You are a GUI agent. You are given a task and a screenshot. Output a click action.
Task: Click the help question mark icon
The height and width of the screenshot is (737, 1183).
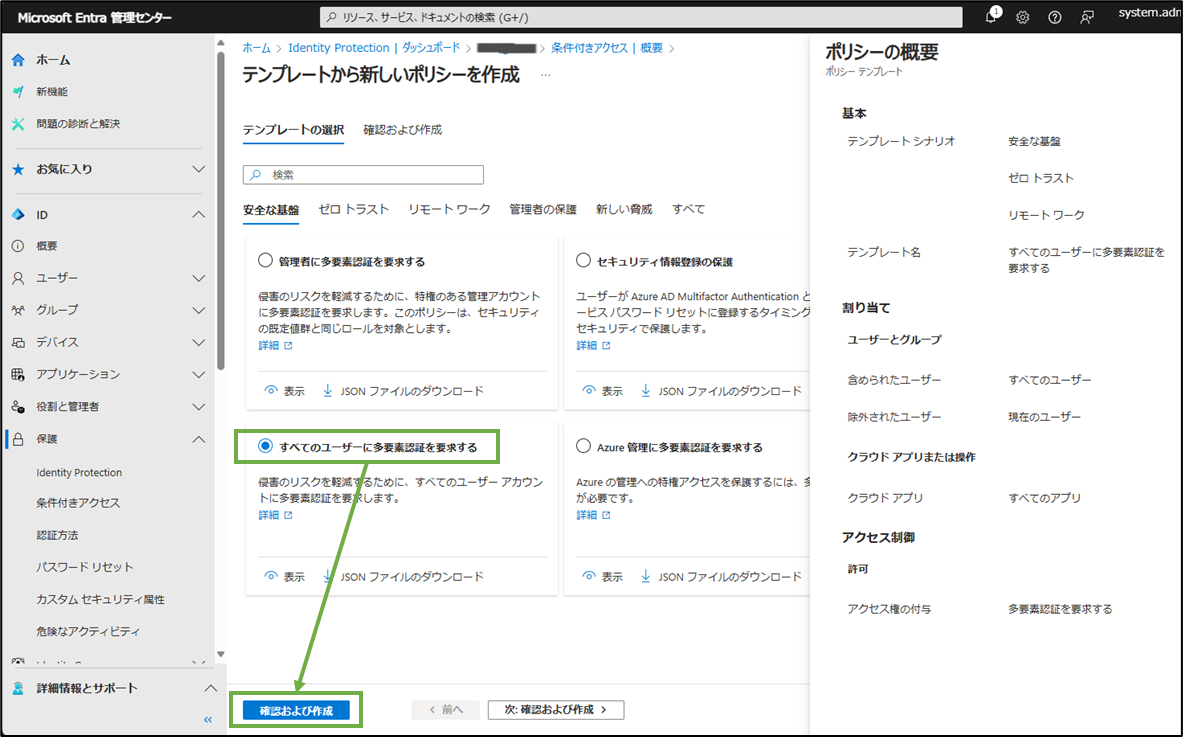pyautogui.click(x=1055, y=17)
